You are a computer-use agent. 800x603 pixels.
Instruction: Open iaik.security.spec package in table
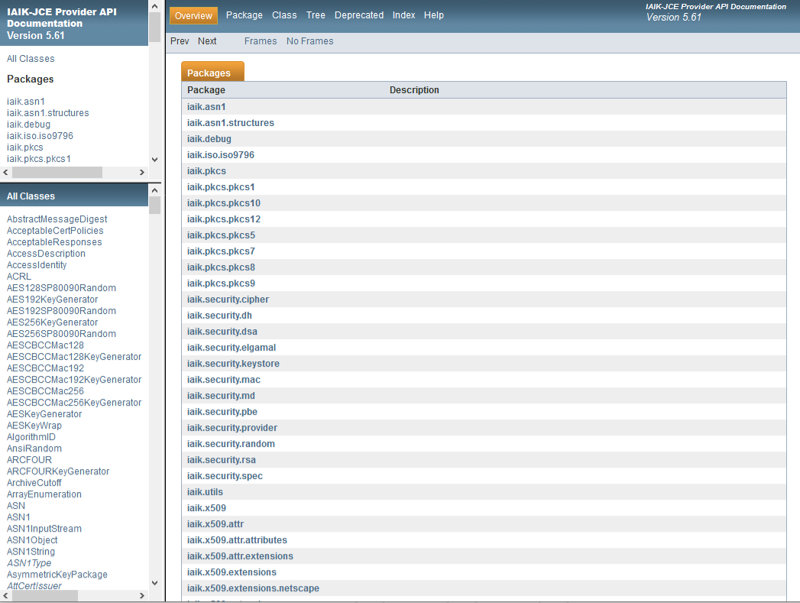pyautogui.click(x=224, y=476)
